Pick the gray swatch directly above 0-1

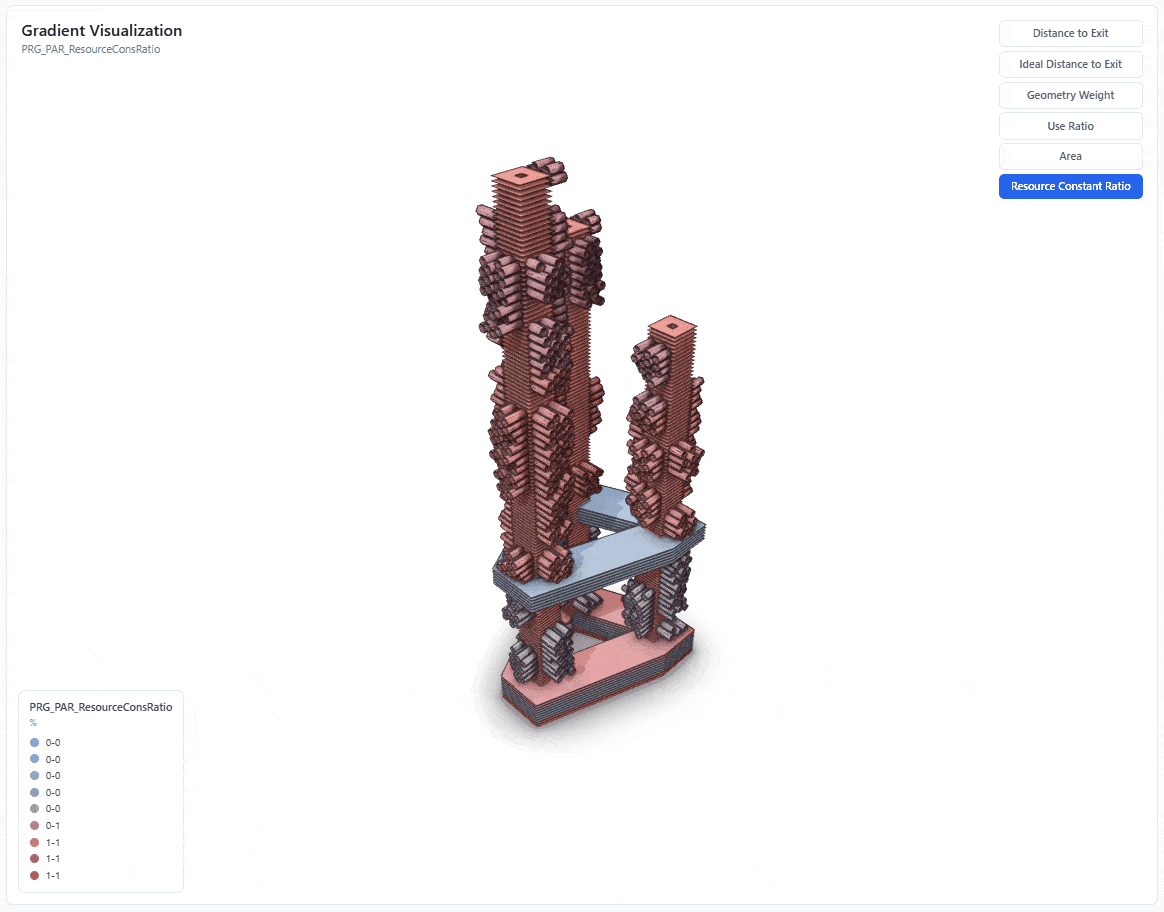click(x=35, y=809)
